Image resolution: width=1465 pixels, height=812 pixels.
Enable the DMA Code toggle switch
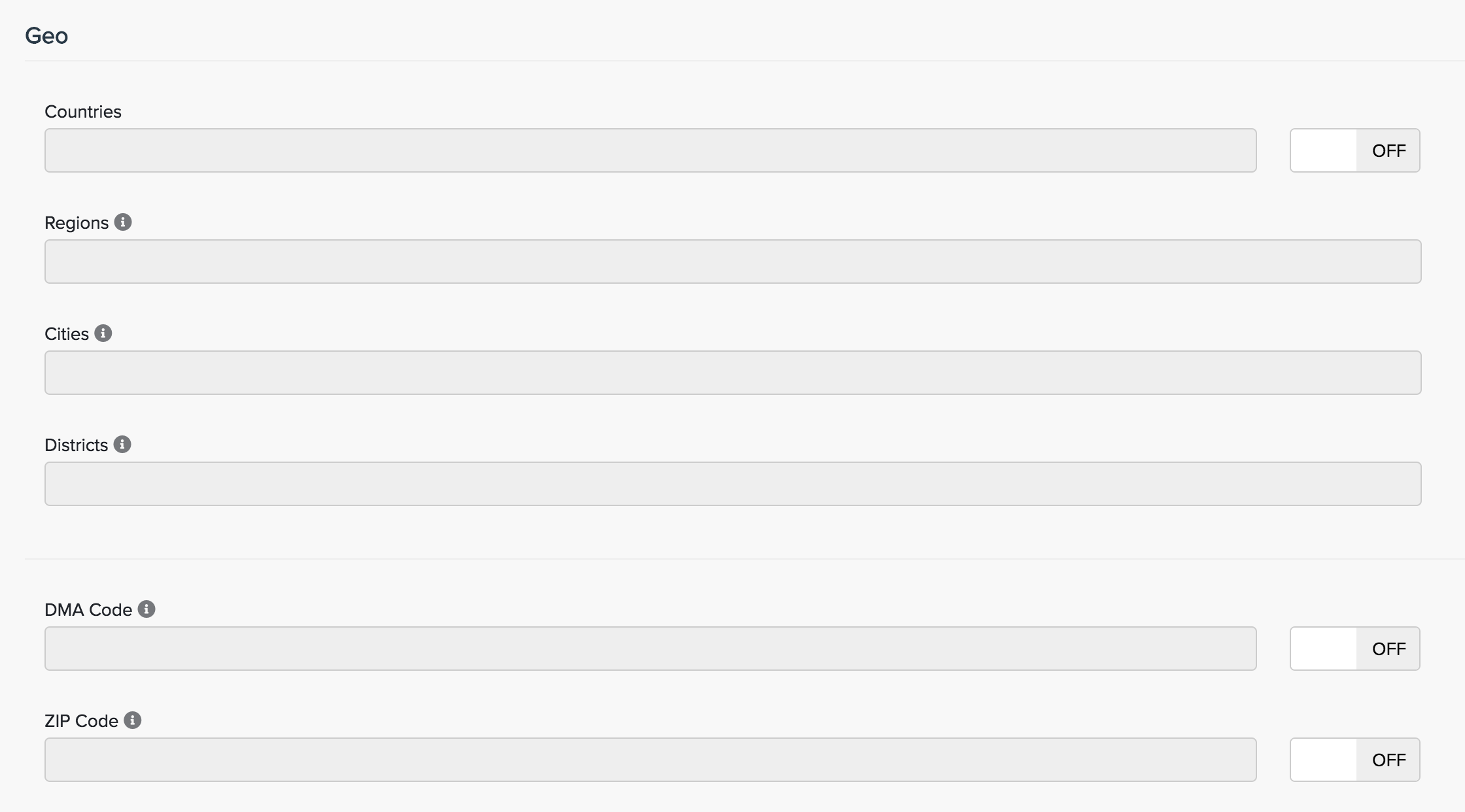[x=1354, y=649]
